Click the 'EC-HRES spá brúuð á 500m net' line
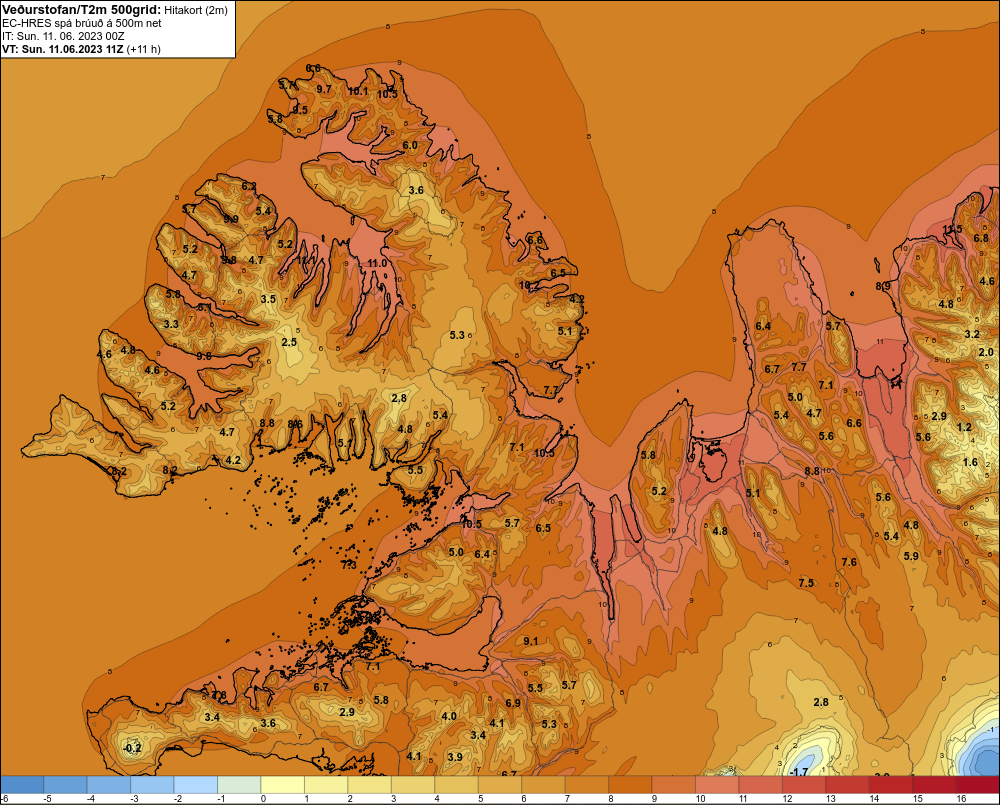This screenshot has height=805, width=1000. pyautogui.click(x=82, y=23)
